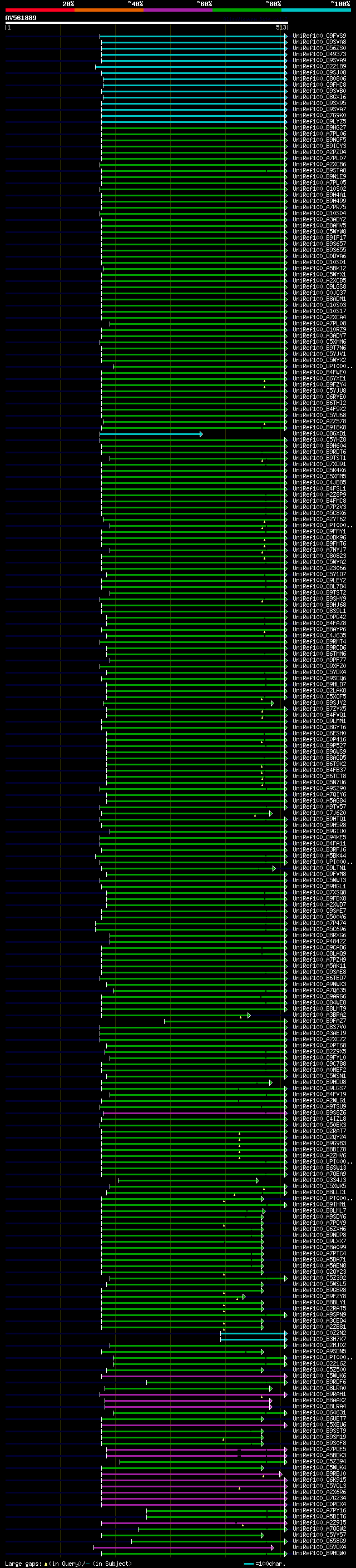Image resolution: width=356 pixels, height=1568 pixels.
Task: Select the UniRef100_Q3S4J3 hit label
Action: (319, 1180)
